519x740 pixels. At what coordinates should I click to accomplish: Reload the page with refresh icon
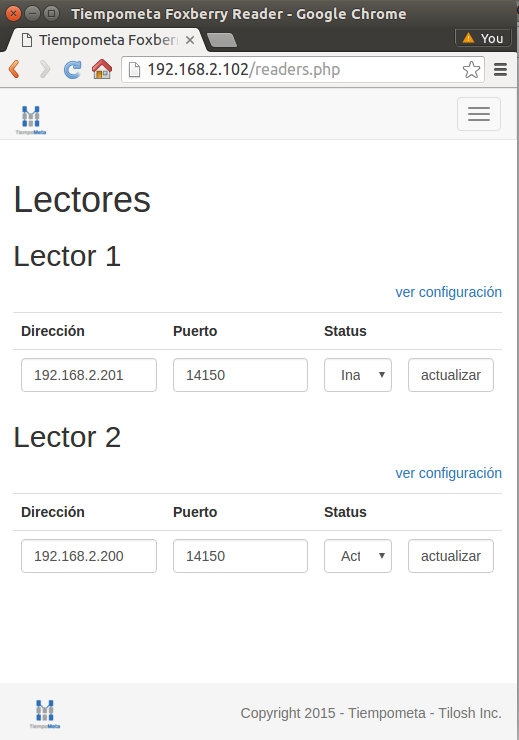point(73,69)
